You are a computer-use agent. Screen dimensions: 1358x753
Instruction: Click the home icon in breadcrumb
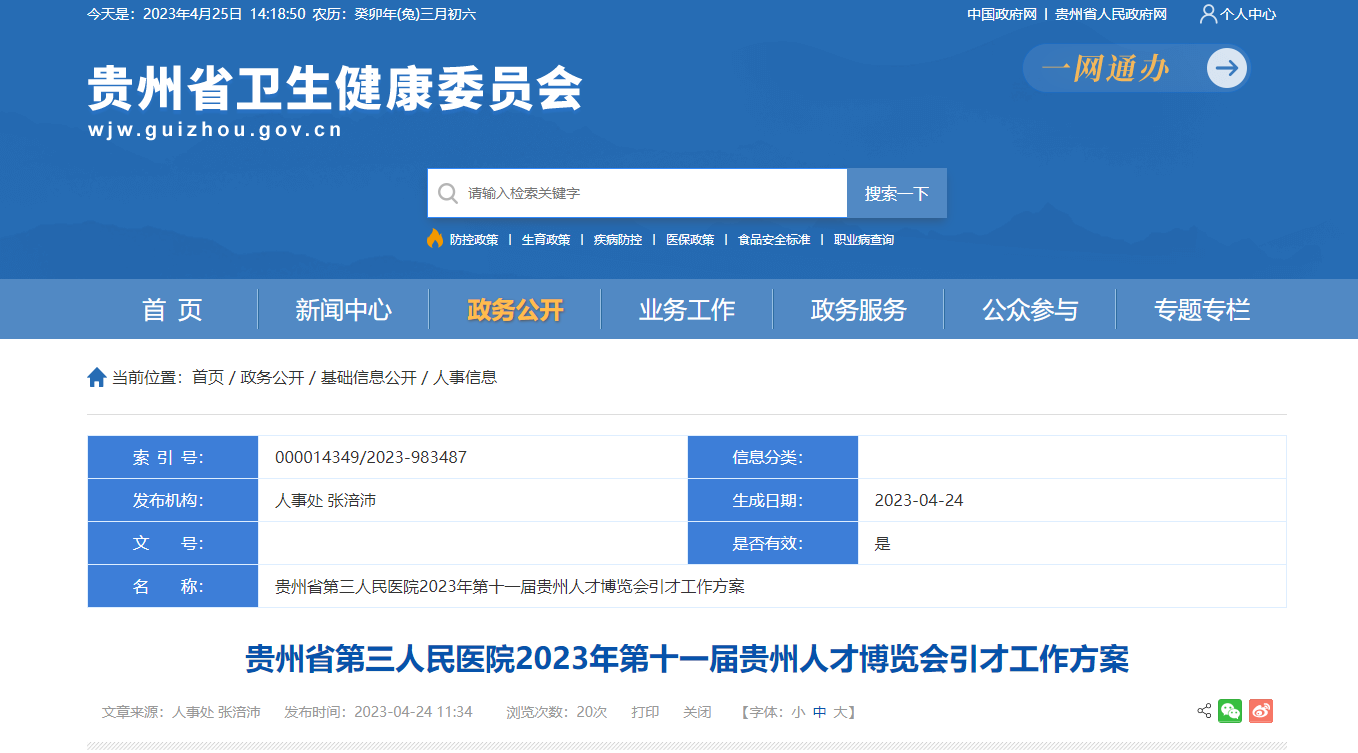(97, 377)
